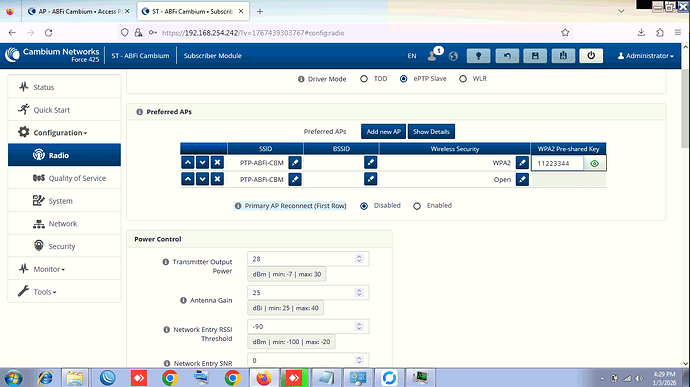Click the Network Entry RSSI Threshold info icon

click(x=167, y=330)
